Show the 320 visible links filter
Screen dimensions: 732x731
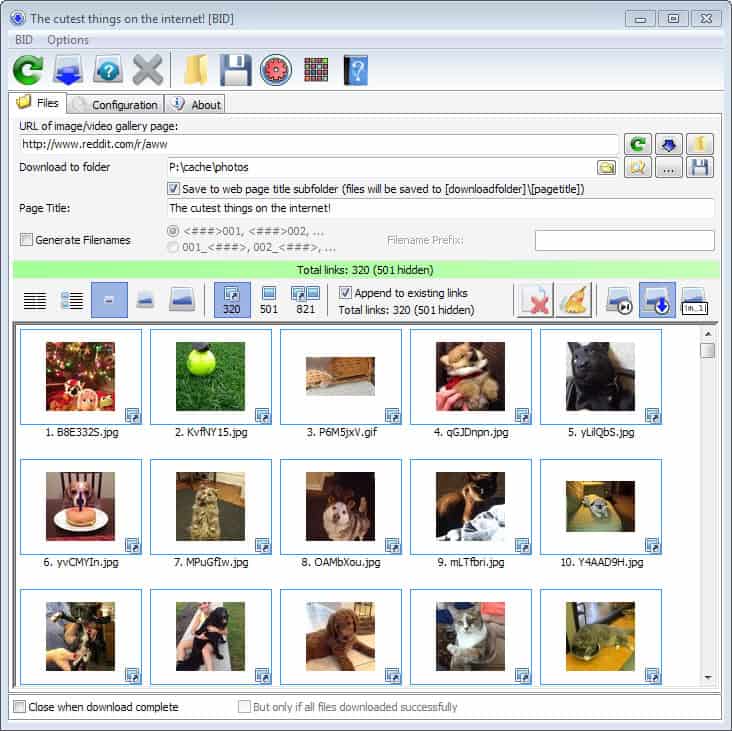pyautogui.click(x=232, y=300)
